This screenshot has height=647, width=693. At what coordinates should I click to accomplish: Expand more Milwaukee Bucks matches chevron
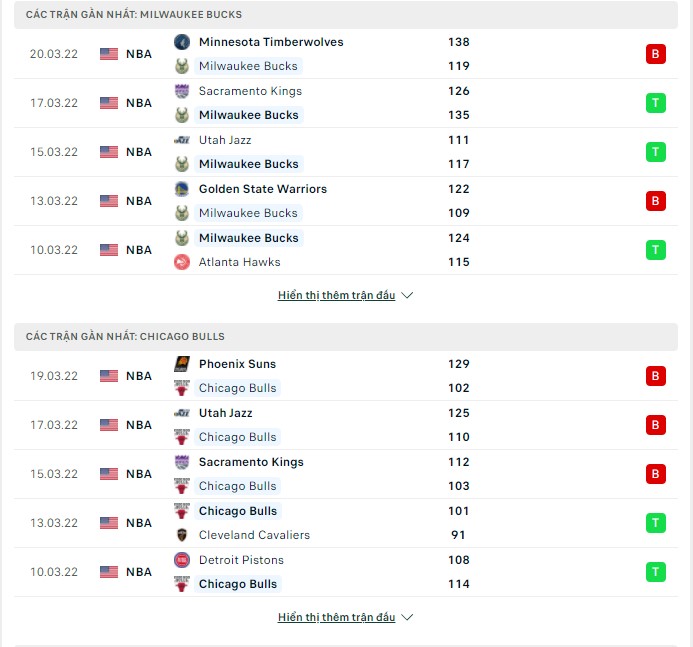tap(407, 295)
